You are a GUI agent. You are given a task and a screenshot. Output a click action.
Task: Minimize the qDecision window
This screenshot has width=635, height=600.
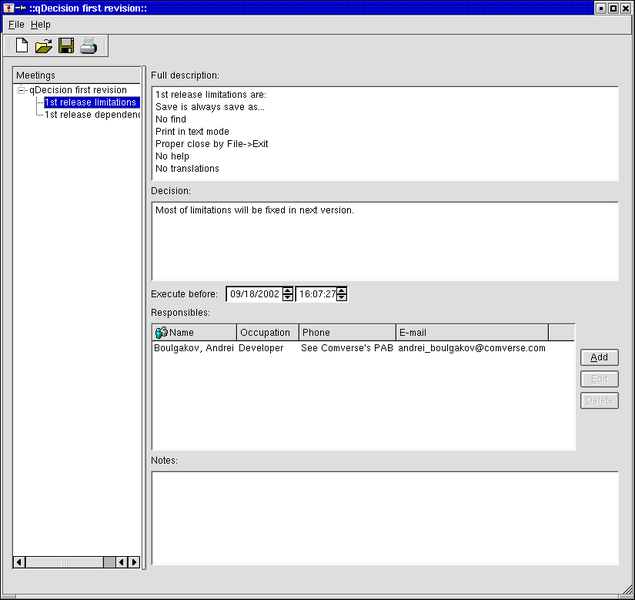click(x=601, y=8)
